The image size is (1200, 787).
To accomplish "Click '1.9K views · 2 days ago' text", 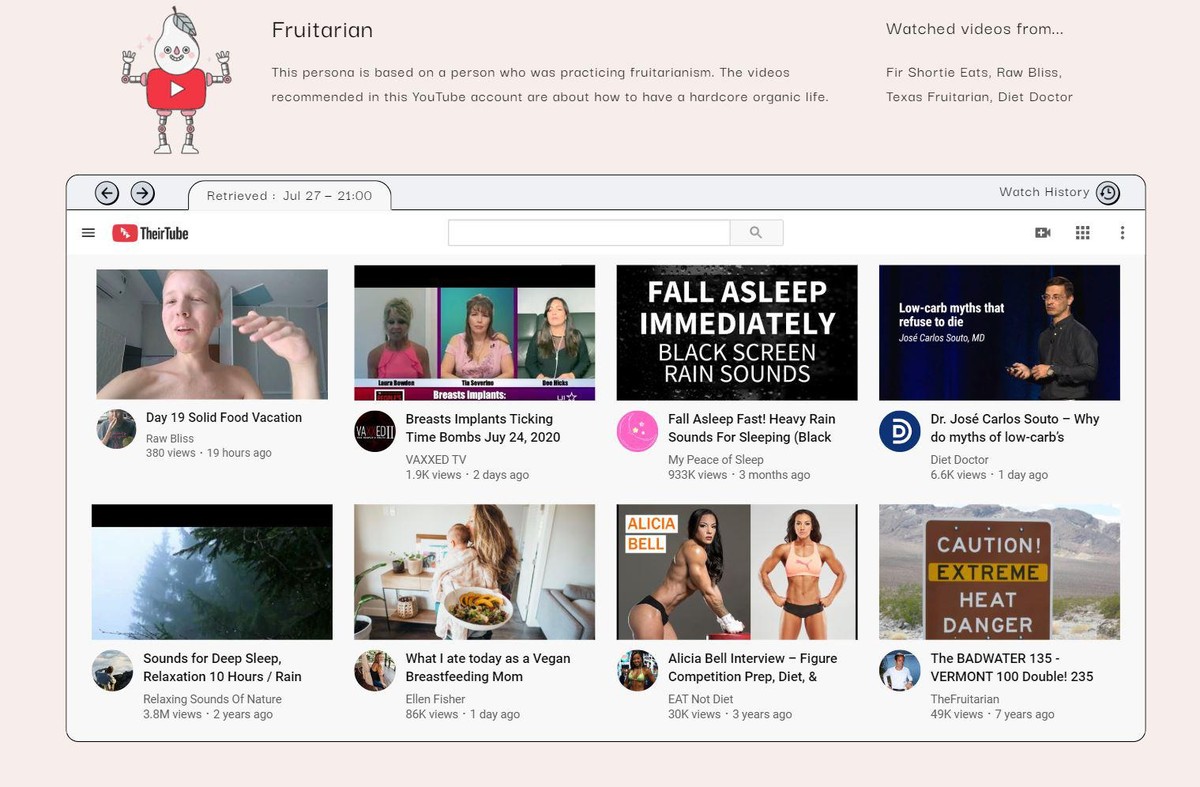I will point(467,475).
